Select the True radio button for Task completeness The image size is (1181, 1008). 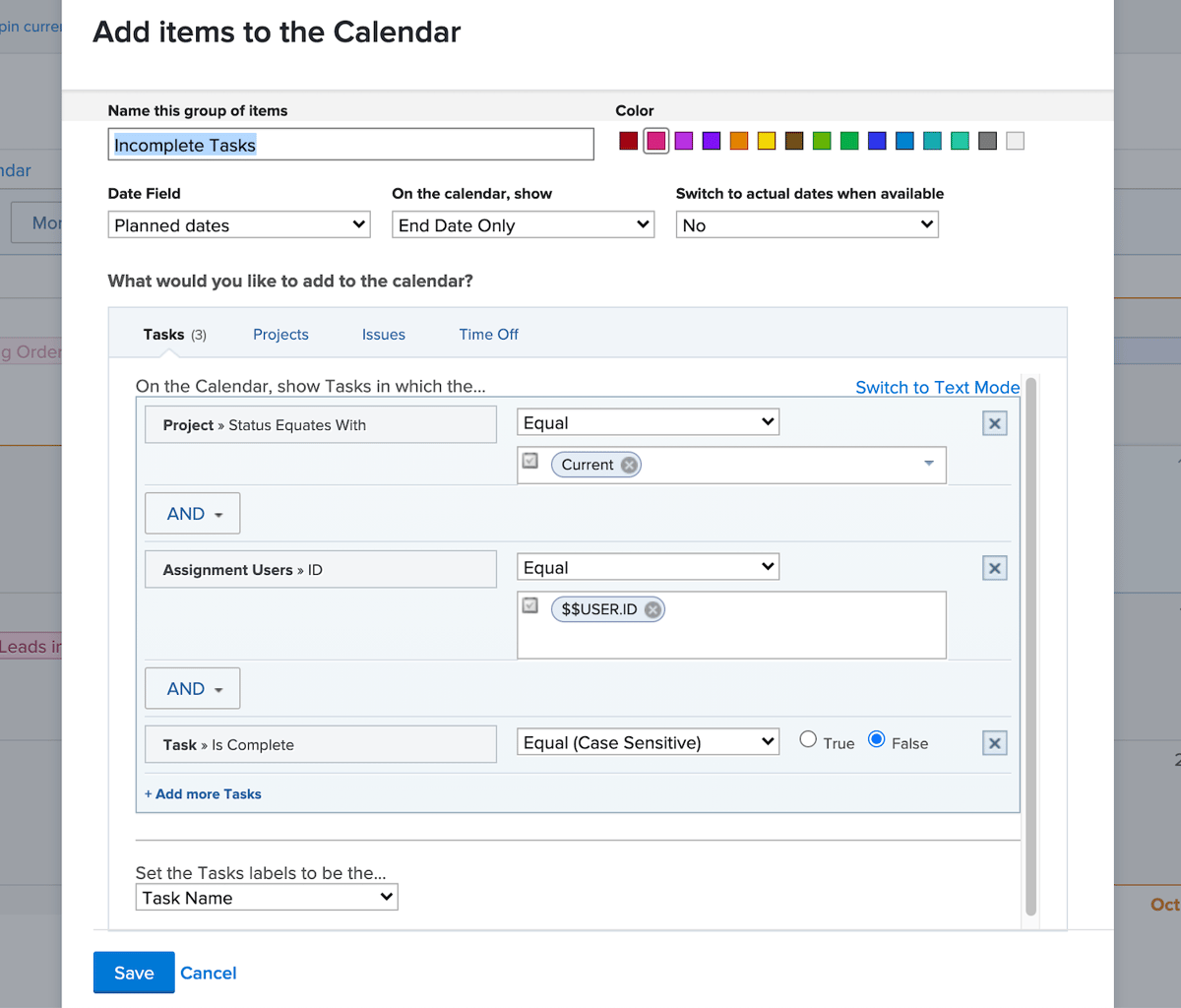[x=807, y=740]
